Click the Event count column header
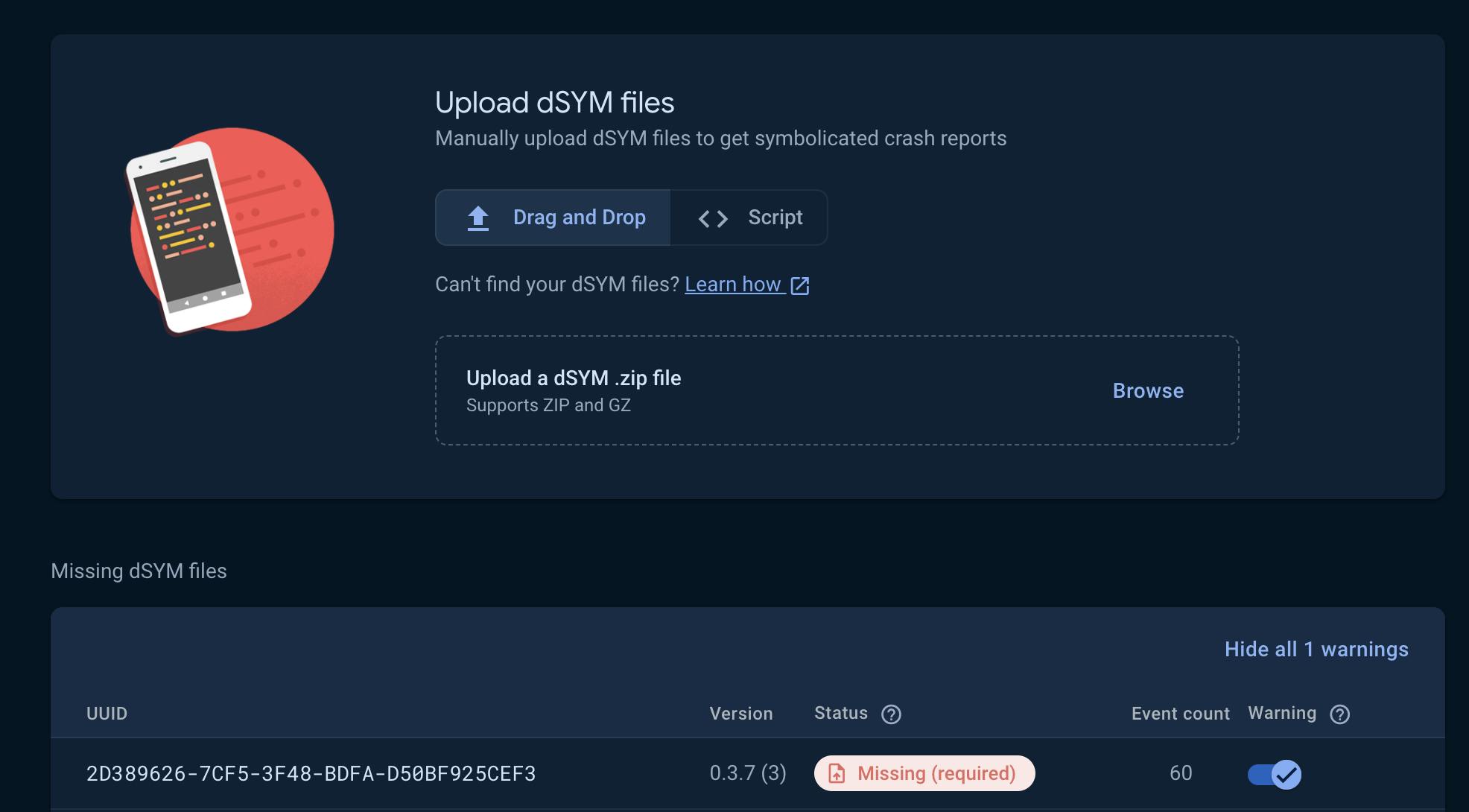This screenshot has height=812, width=1469. tap(1180, 714)
